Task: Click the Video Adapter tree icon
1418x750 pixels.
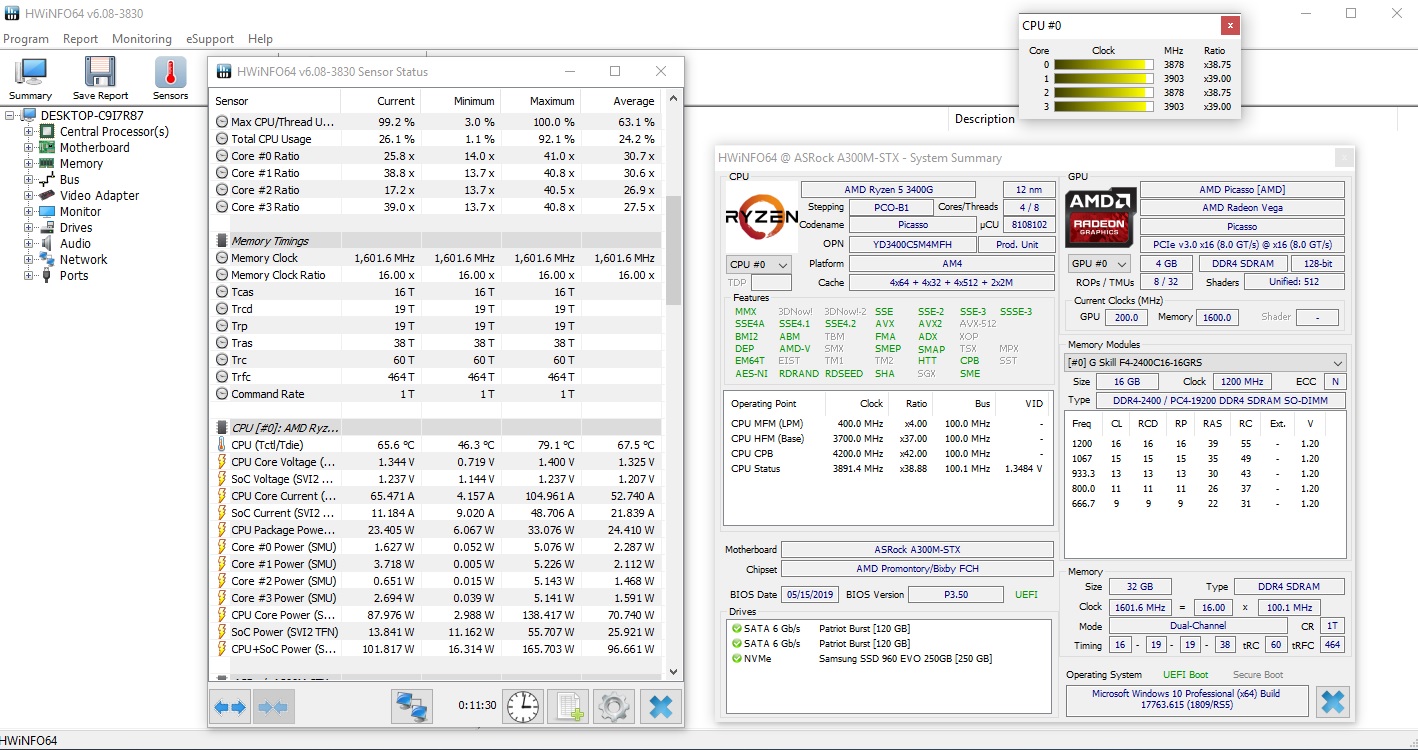Action: [48, 195]
